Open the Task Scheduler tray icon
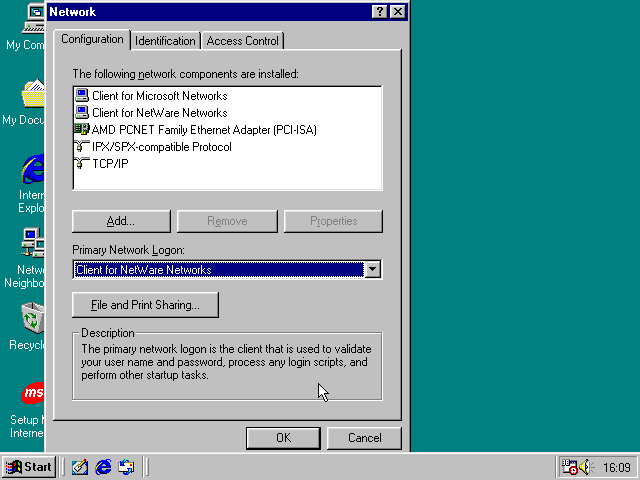The width and height of the screenshot is (640, 480). (569, 467)
